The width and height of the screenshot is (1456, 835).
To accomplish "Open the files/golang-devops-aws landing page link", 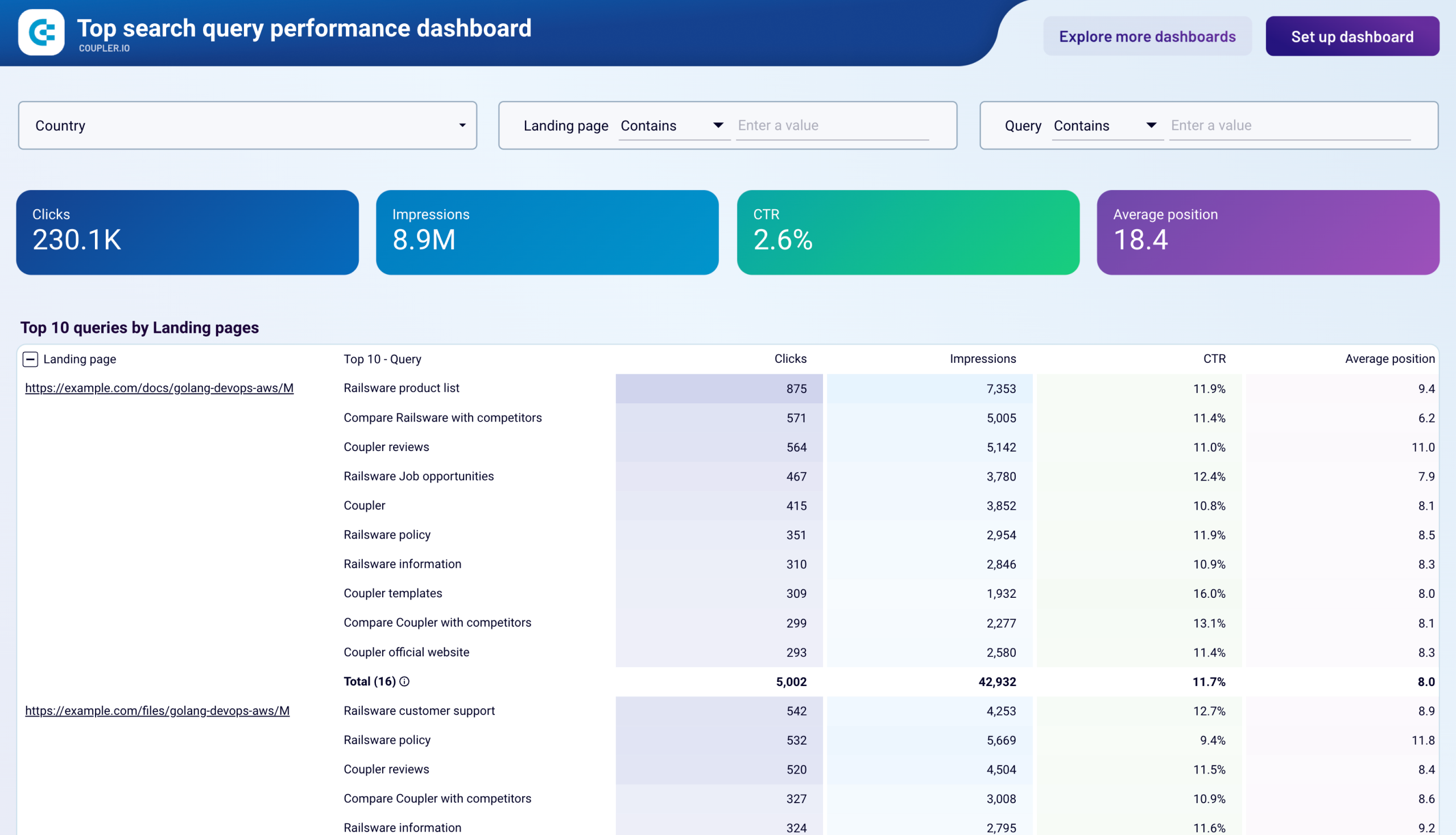I will click(158, 710).
